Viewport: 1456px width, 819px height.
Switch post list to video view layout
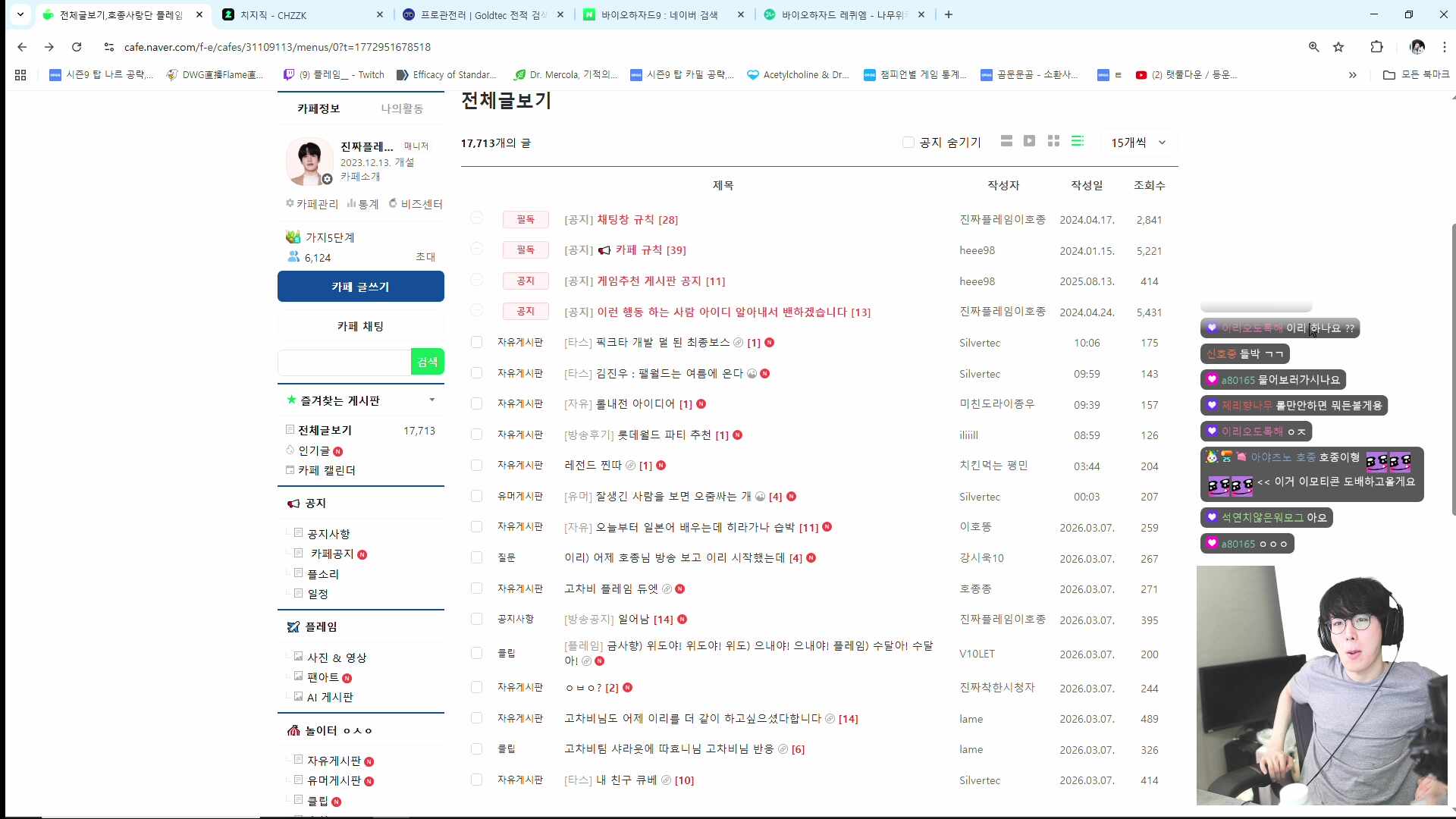(x=1029, y=141)
